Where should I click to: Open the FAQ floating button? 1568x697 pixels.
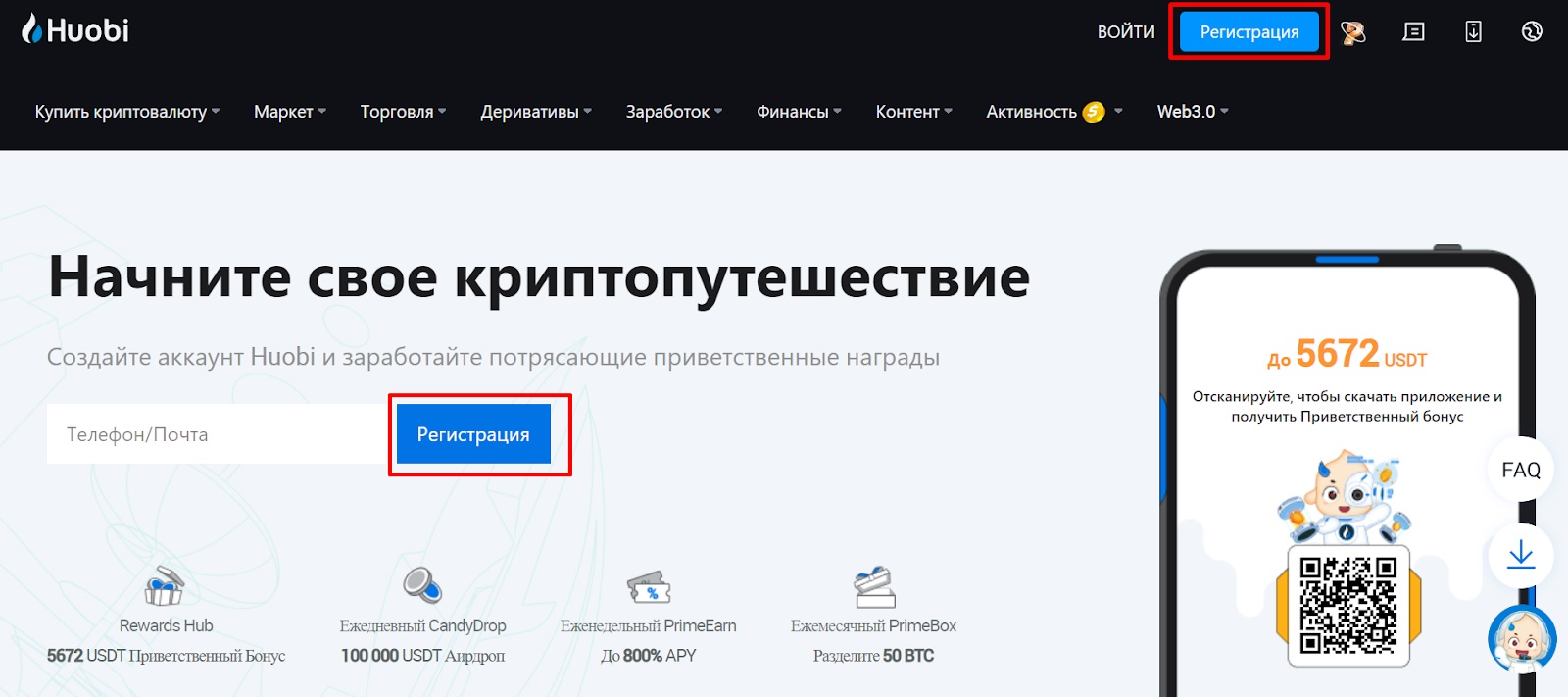[x=1521, y=470]
